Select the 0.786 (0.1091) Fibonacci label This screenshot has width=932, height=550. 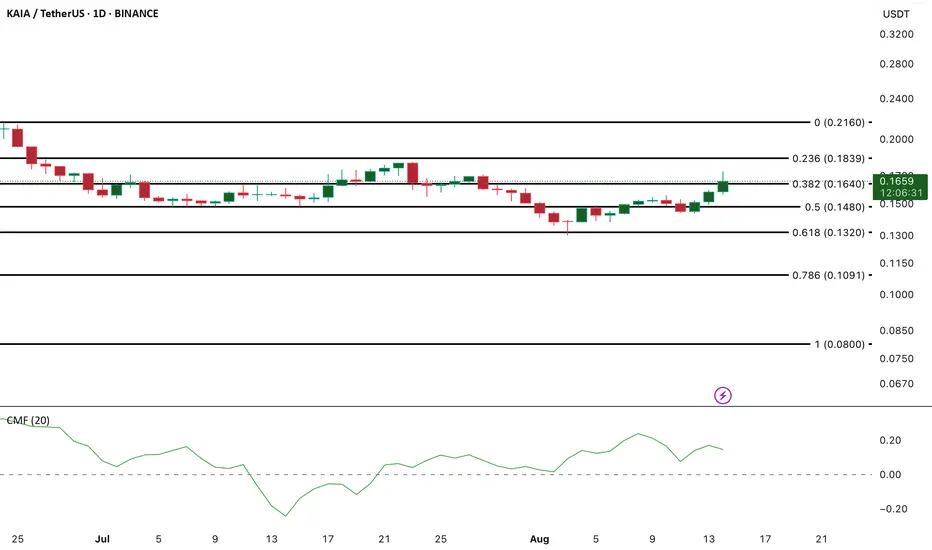(829, 275)
